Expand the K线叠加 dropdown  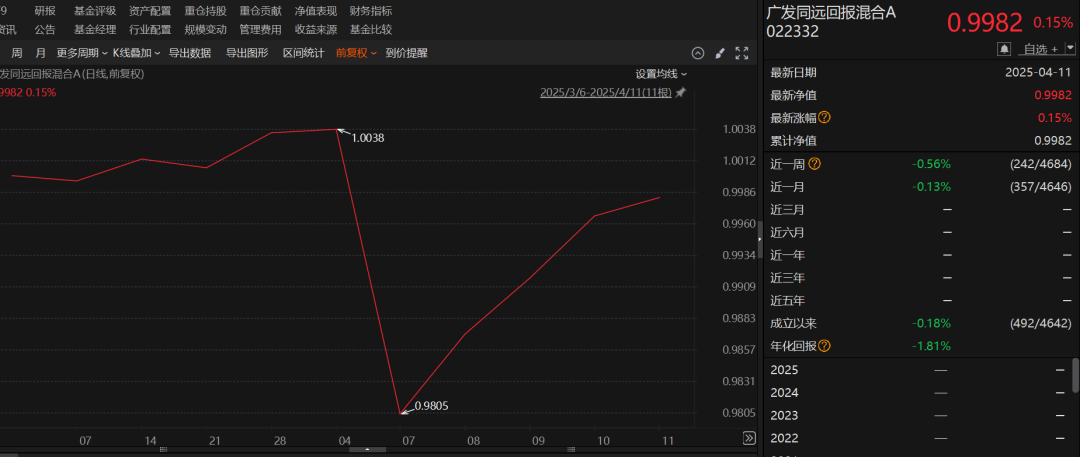click(136, 53)
